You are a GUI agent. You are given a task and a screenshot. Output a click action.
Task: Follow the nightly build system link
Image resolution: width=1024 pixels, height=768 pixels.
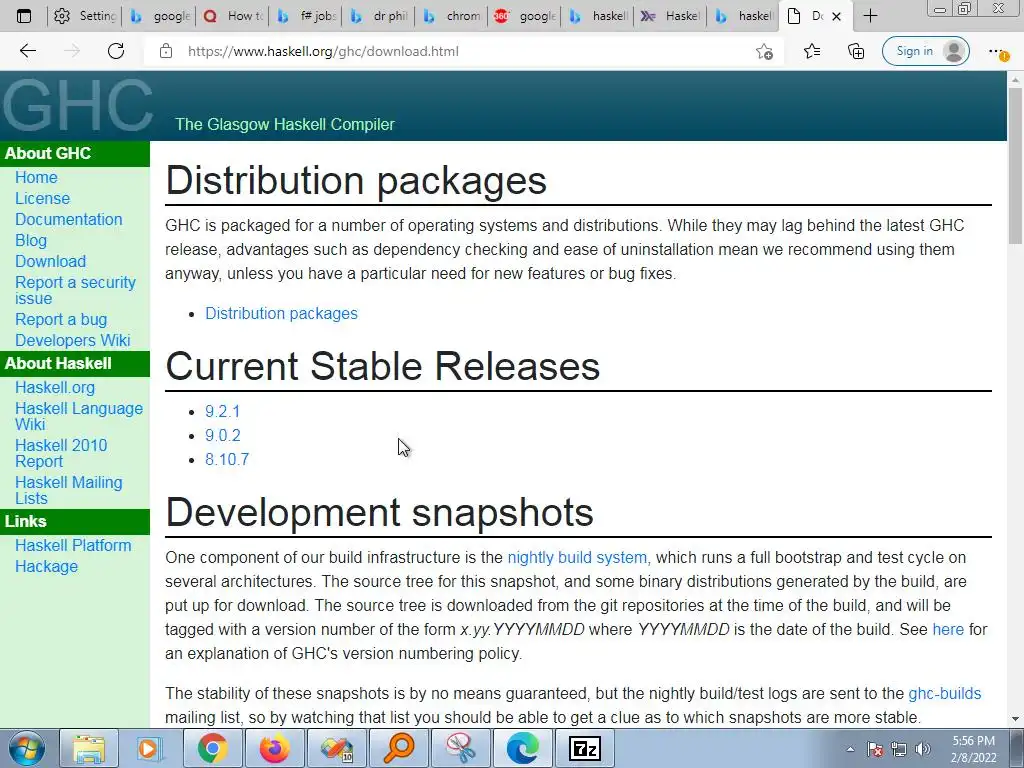(577, 558)
